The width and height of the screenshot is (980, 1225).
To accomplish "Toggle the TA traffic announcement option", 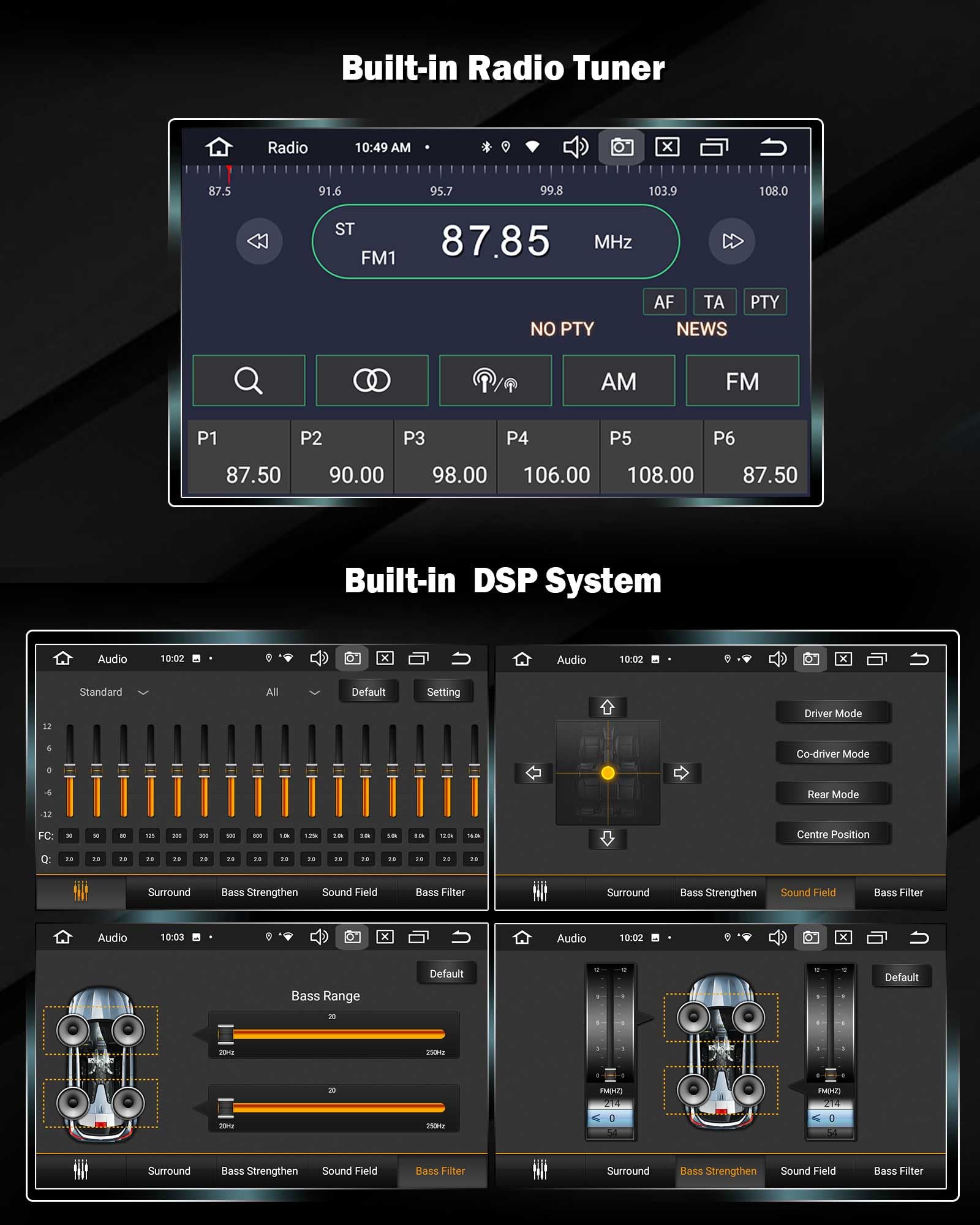I will coord(714,302).
